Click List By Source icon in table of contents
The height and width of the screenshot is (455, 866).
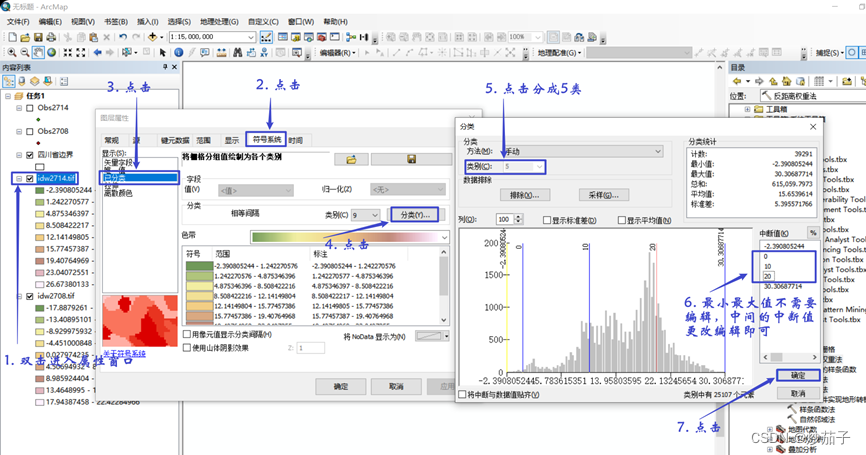[x=22, y=82]
